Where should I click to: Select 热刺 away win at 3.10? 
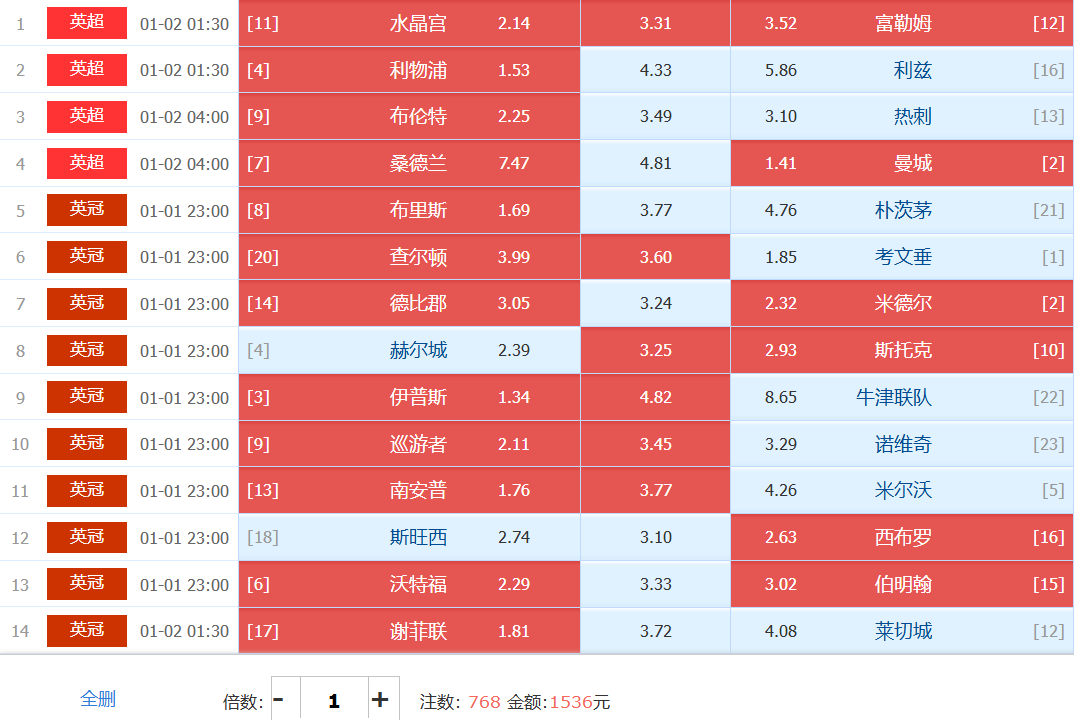901,116
